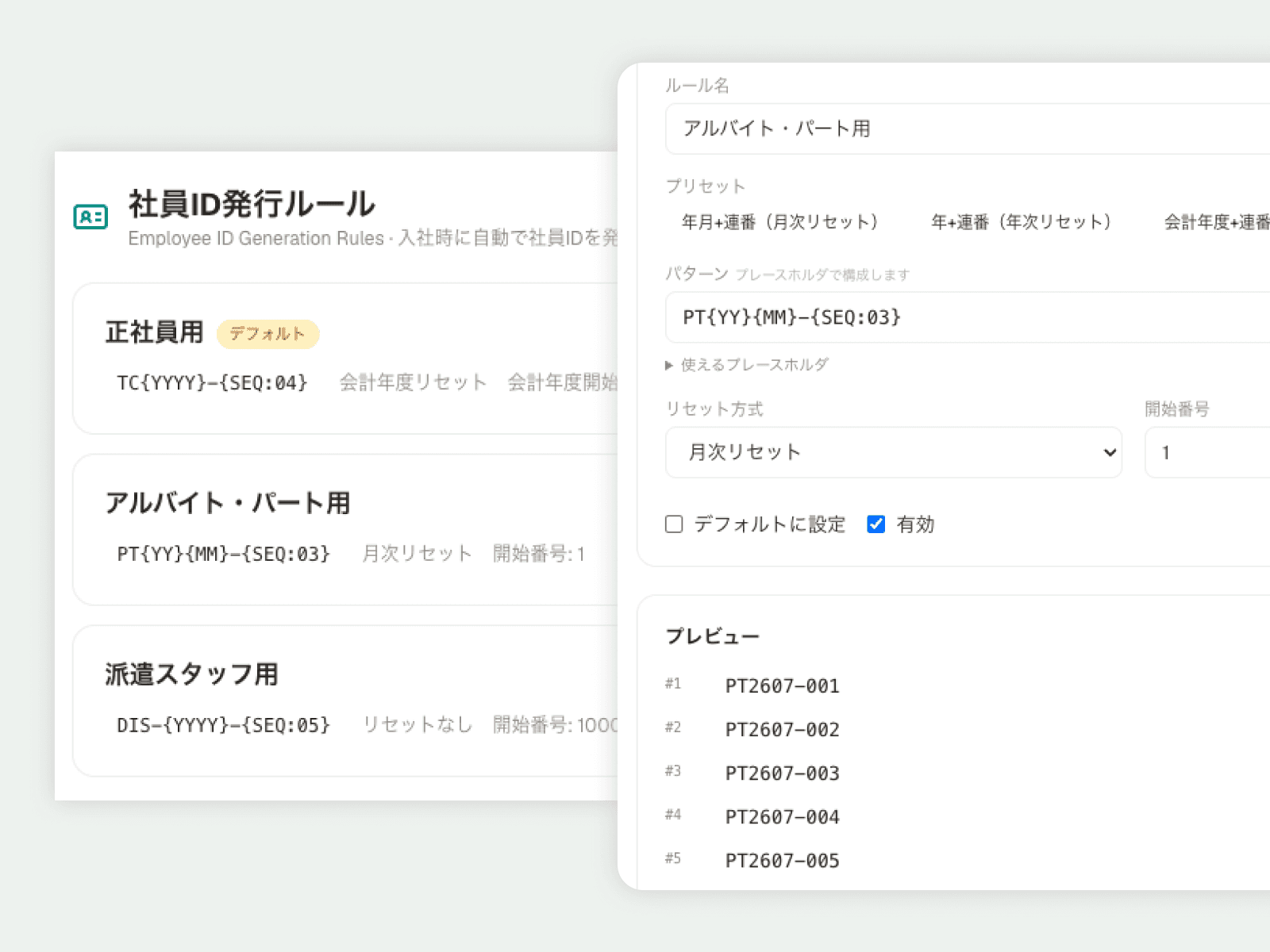
Task: Click the ルール名 input field
Action: [x=968, y=129]
